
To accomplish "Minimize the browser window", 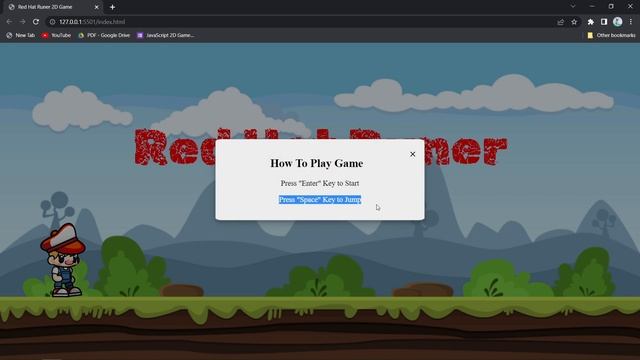I will tap(592, 7).
